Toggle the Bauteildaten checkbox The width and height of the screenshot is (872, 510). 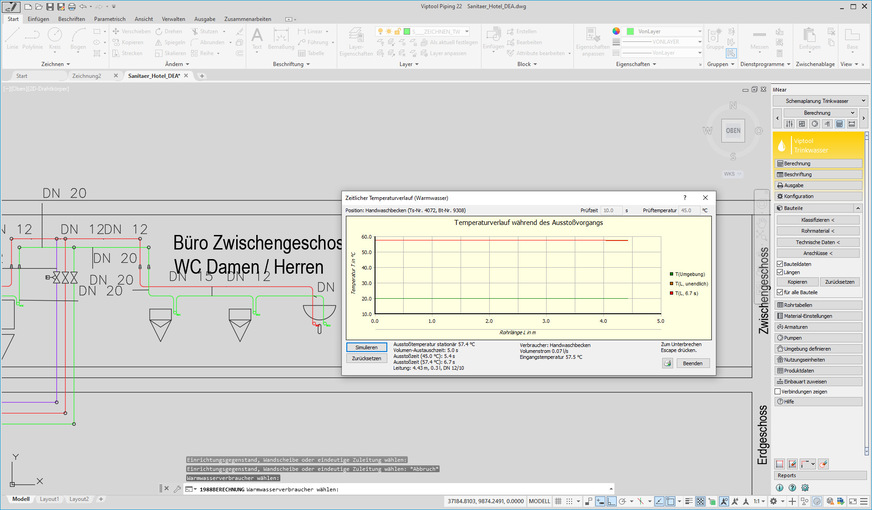780,264
